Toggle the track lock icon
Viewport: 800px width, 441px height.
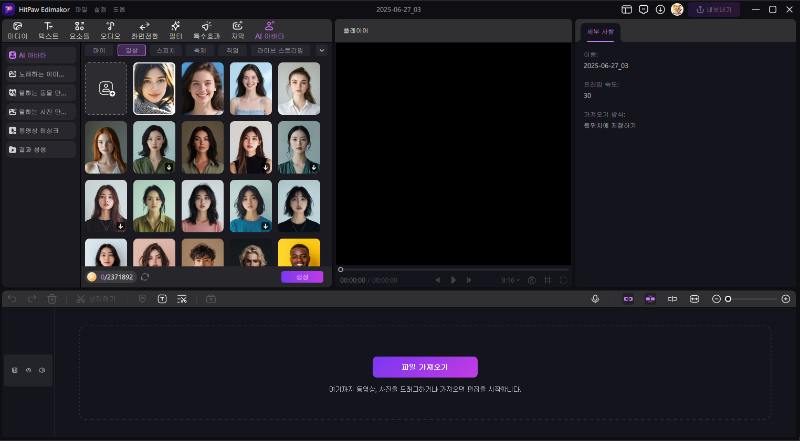[x=15, y=370]
